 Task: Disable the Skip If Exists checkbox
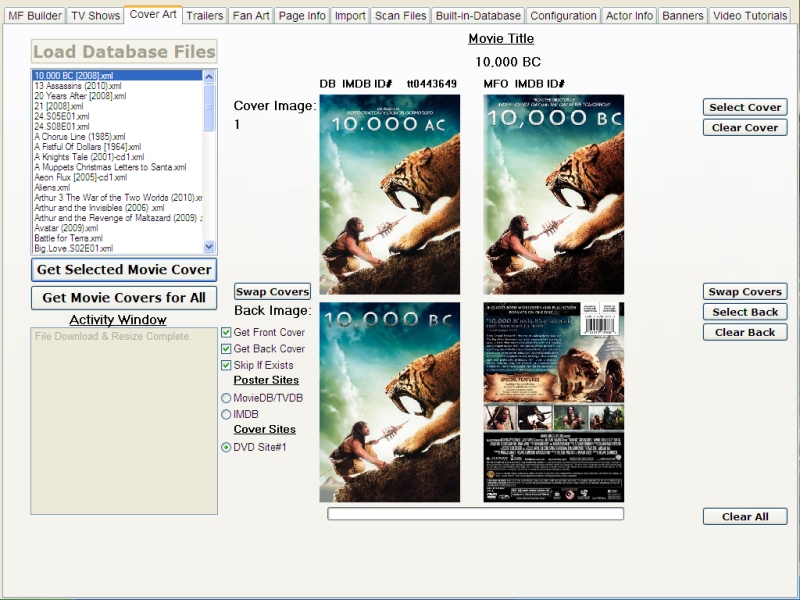226,365
